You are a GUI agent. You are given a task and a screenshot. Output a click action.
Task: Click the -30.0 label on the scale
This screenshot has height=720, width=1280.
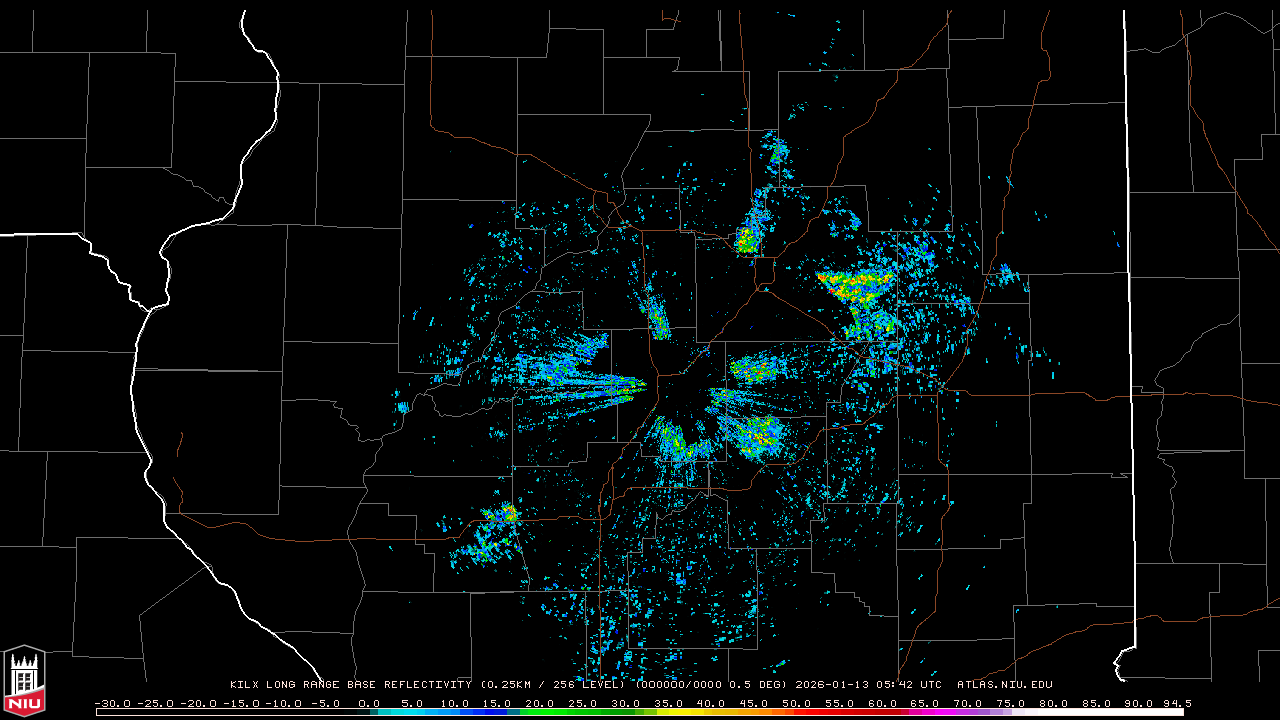click(112, 703)
